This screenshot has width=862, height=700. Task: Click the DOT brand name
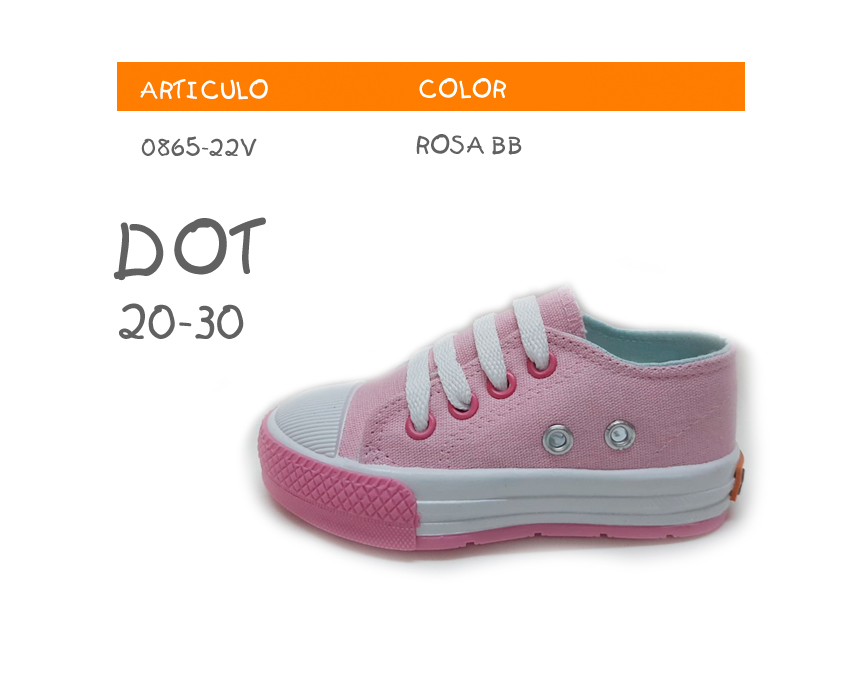[x=190, y=247]
